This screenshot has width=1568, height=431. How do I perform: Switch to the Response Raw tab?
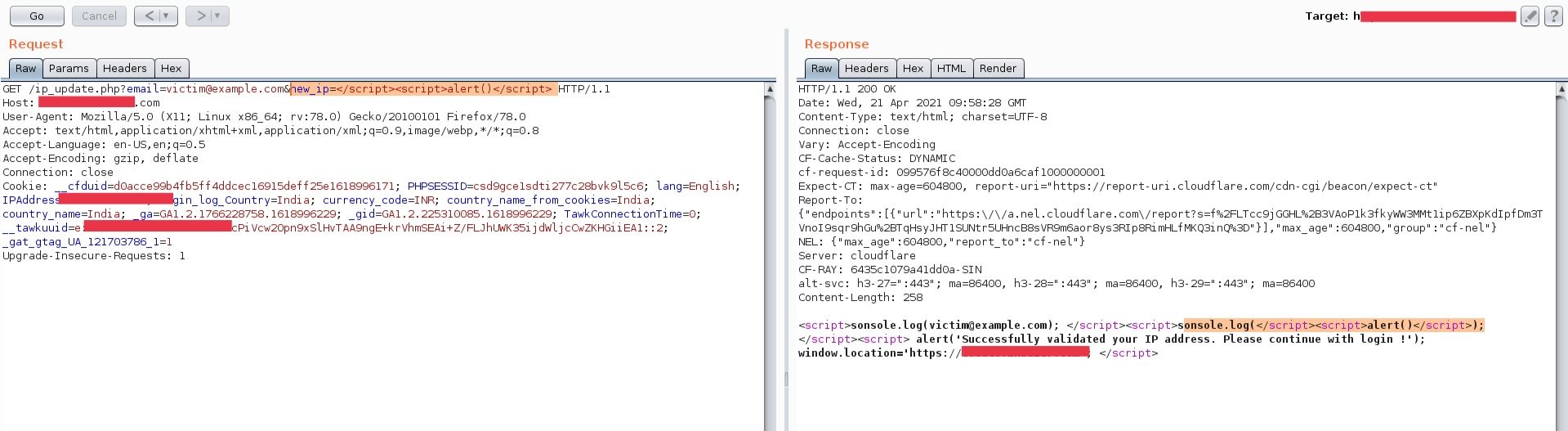tap(822, 69)
